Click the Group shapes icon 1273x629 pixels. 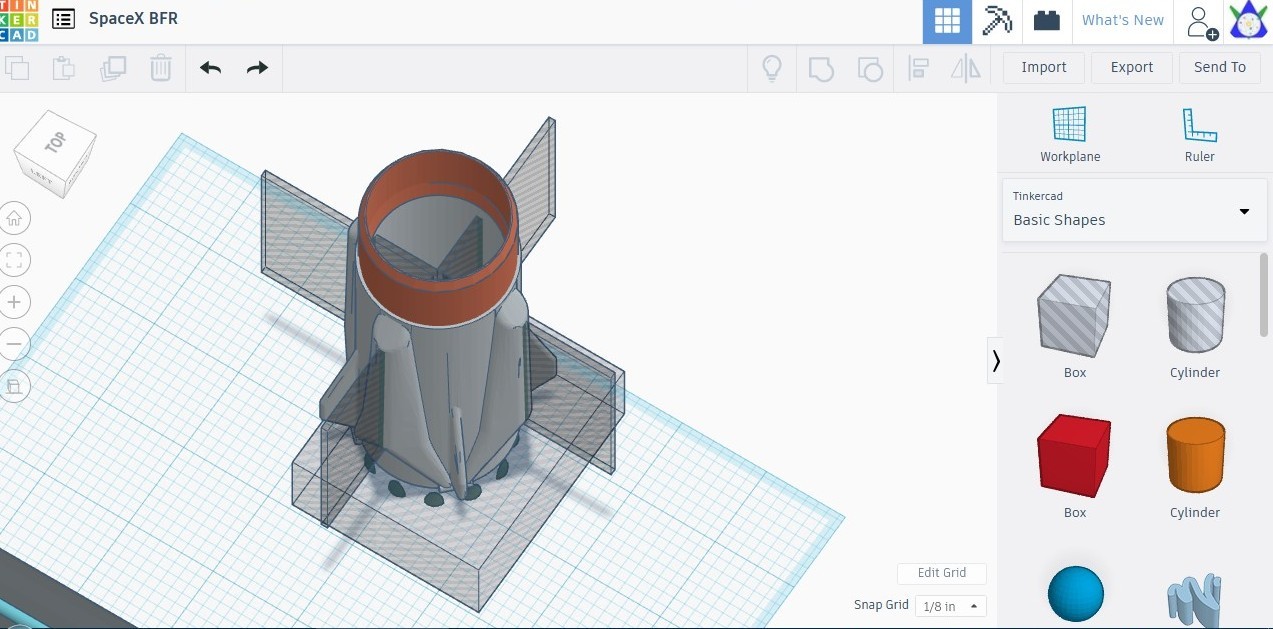(821, 68)
